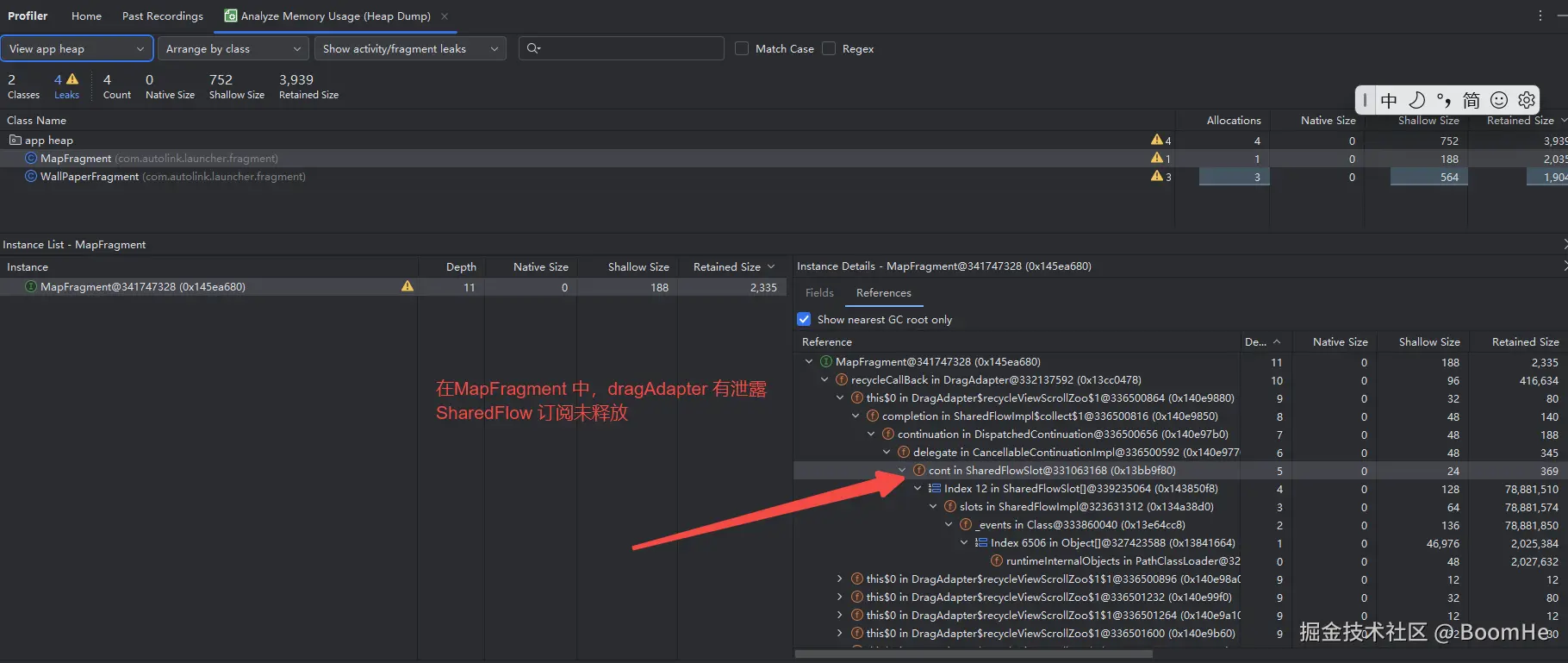Switch to the References tab
The width and height of the screenshot is (1568, 663).
(883, 293)
